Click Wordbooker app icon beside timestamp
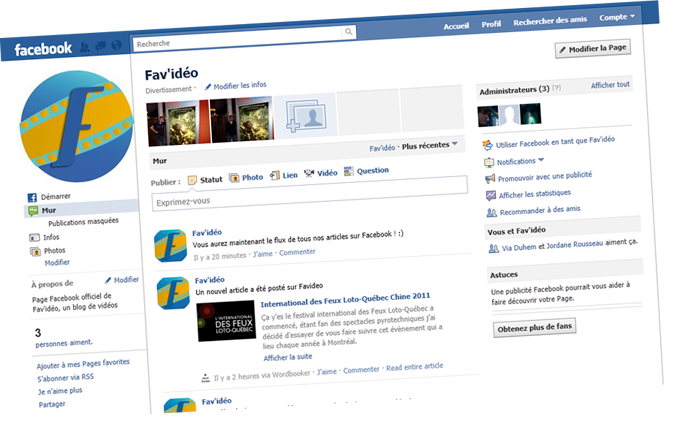 [206, 378]
